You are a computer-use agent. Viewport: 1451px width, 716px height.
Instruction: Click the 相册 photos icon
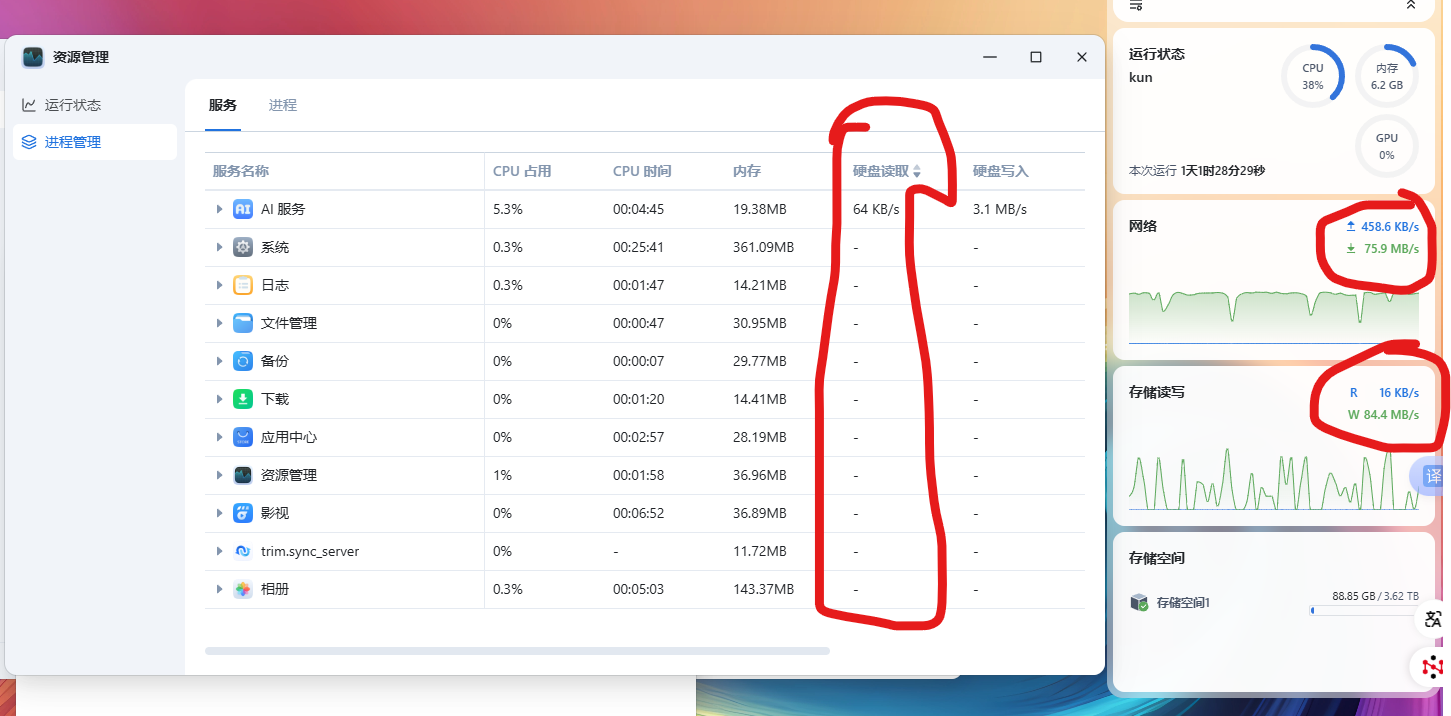point(243,589)
